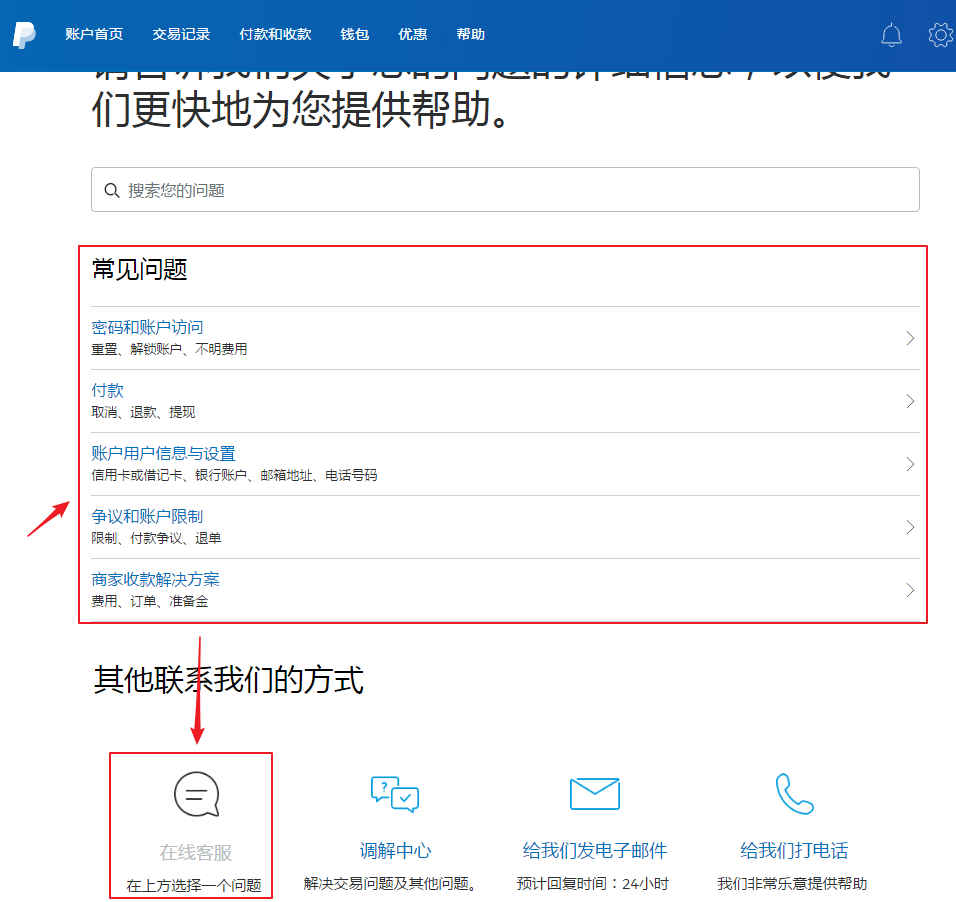Open the notifications bell icon
Screen dimensions: 956x902
pyautogui.click(x=891, y=35)
